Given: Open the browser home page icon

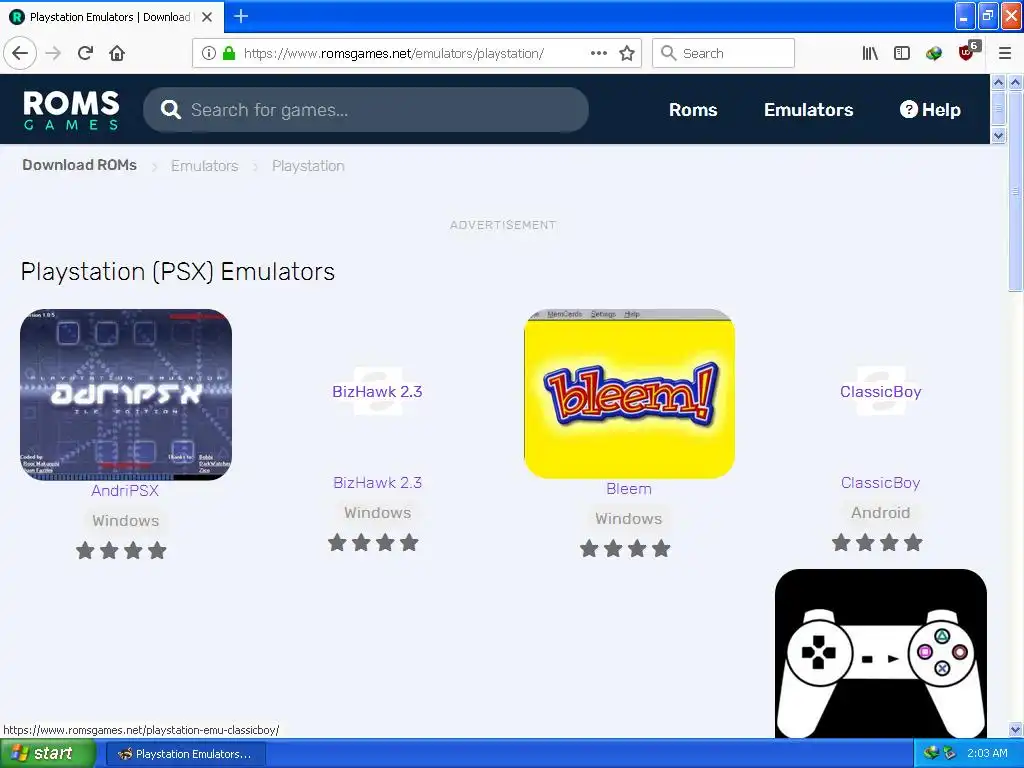Looking at the screenshot, I should coord(117,53).
